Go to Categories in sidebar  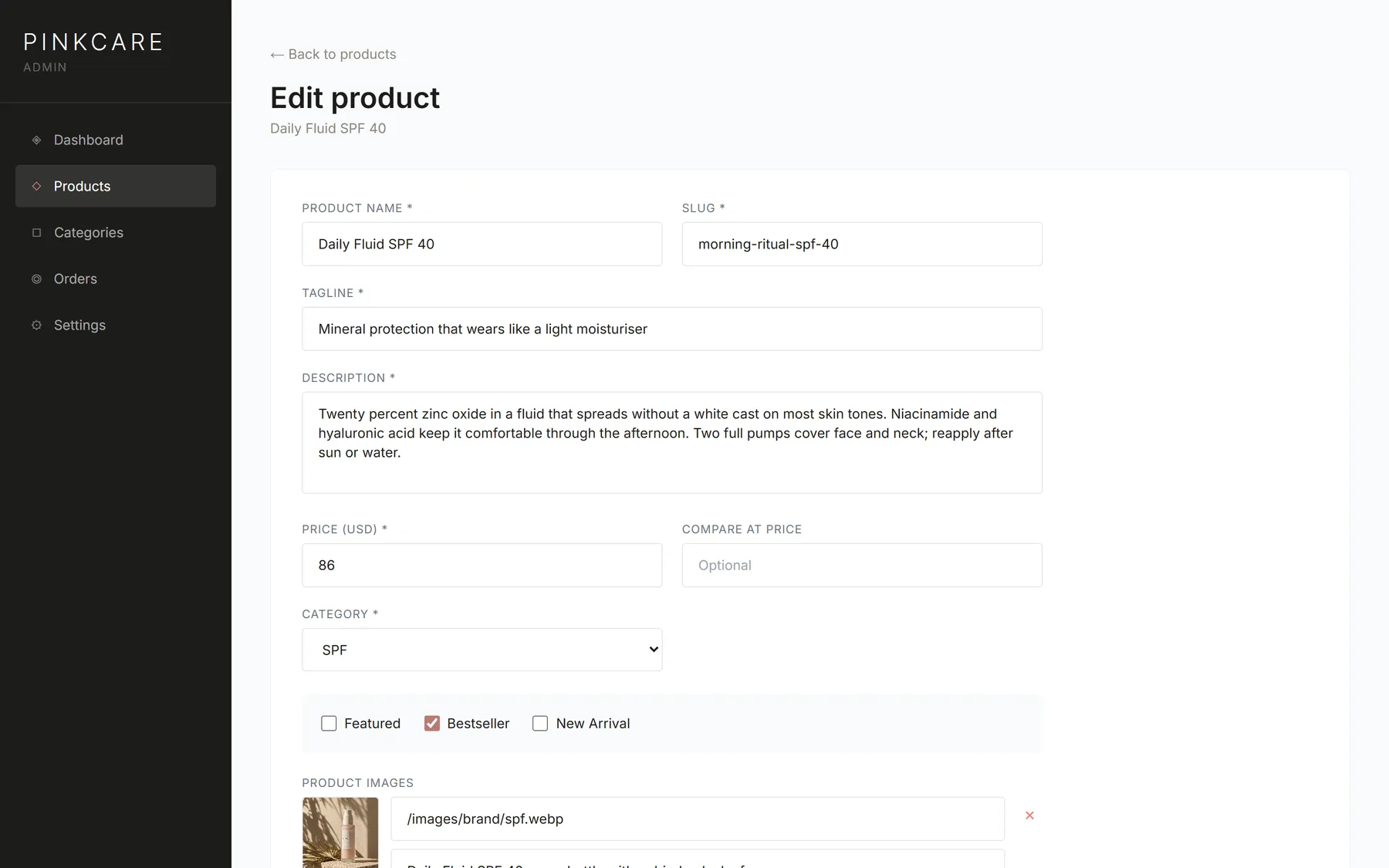pos(116,232)
